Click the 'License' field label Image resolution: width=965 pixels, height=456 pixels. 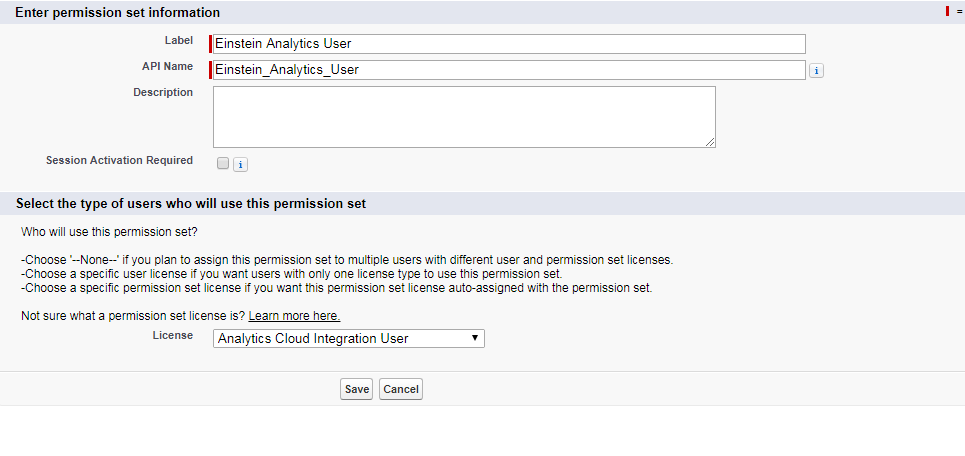point(172,336)
